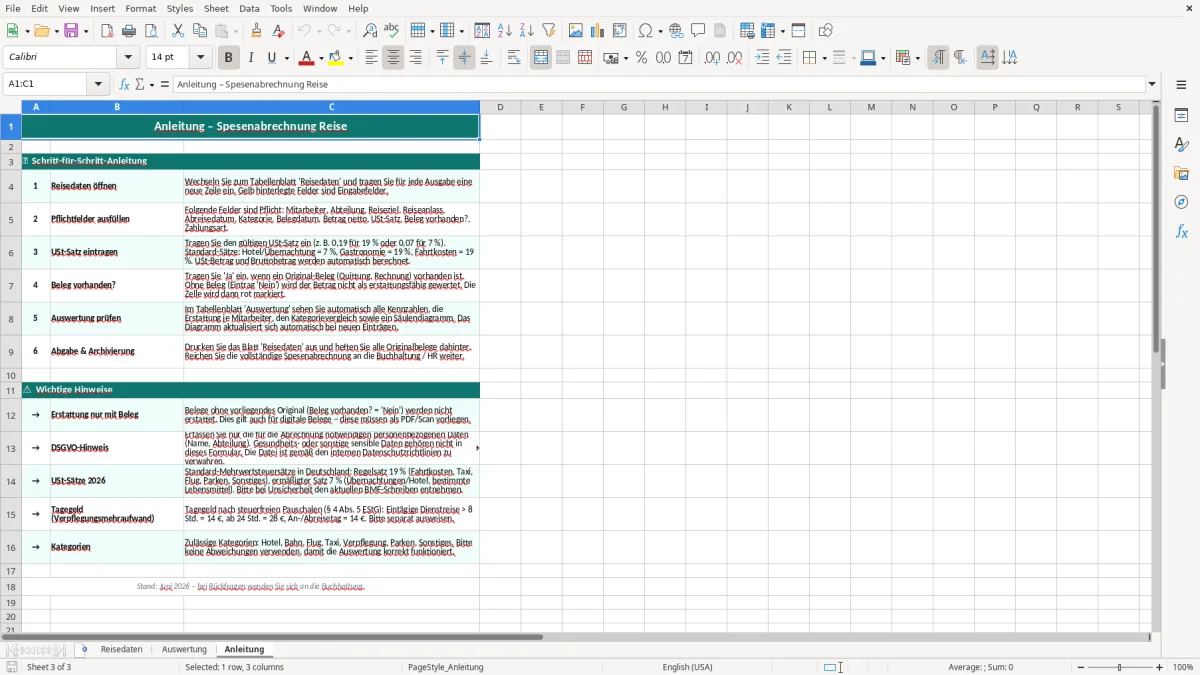Toggle Italic formatting
Viewport: 1200px width, 675px height.
[251, 58]
